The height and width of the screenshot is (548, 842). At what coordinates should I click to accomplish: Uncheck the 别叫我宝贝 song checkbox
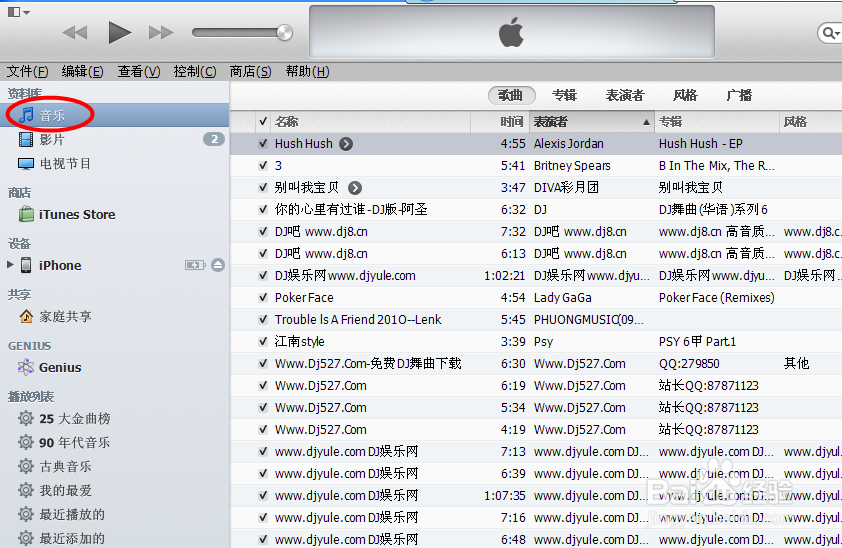point(263,188)
